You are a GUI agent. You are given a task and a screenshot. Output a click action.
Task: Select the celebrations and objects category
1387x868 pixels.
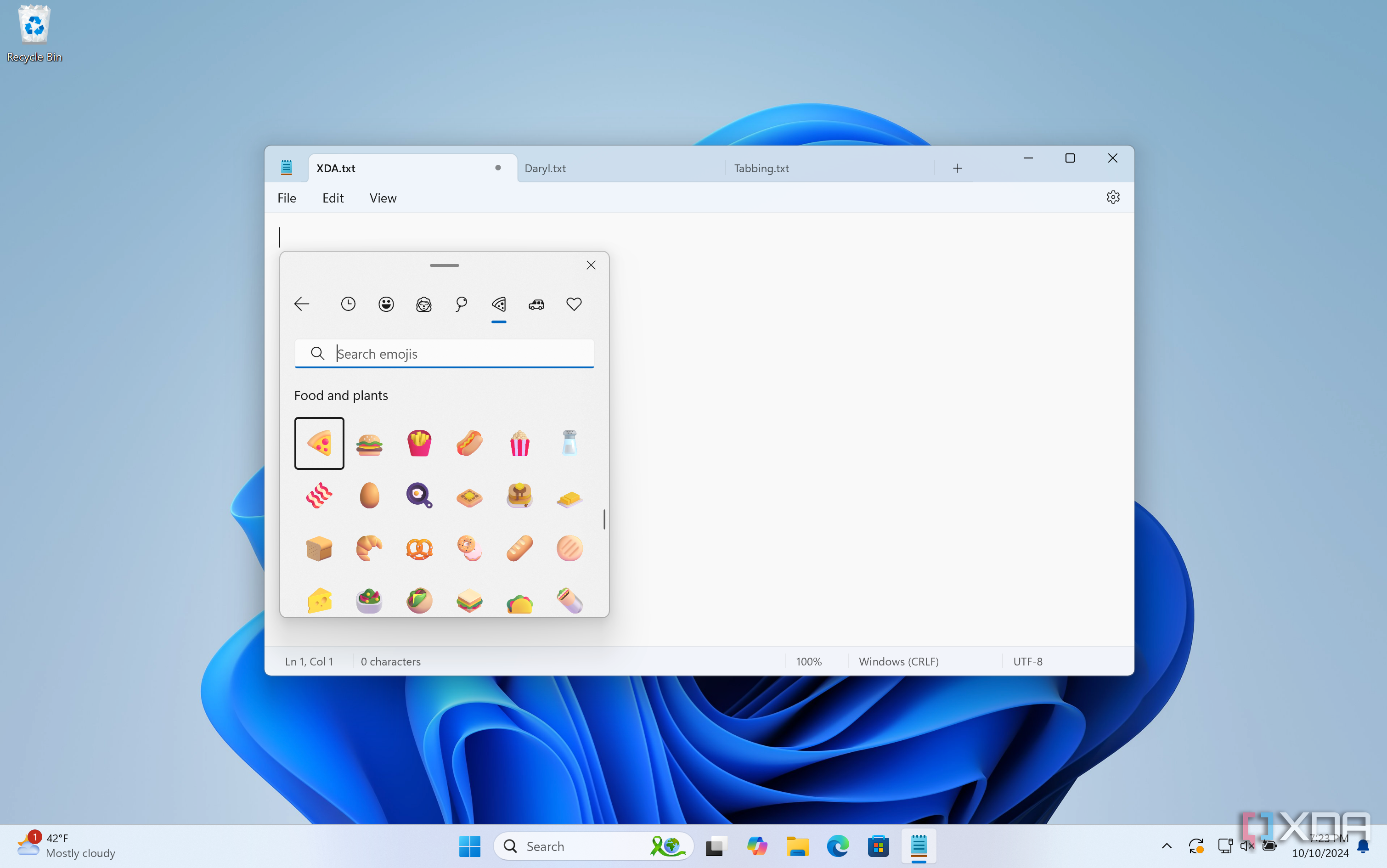461,304
